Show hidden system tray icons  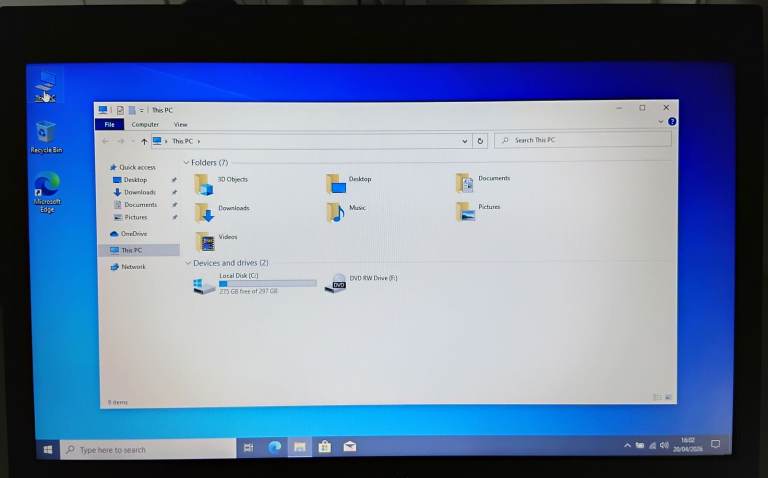627,445
